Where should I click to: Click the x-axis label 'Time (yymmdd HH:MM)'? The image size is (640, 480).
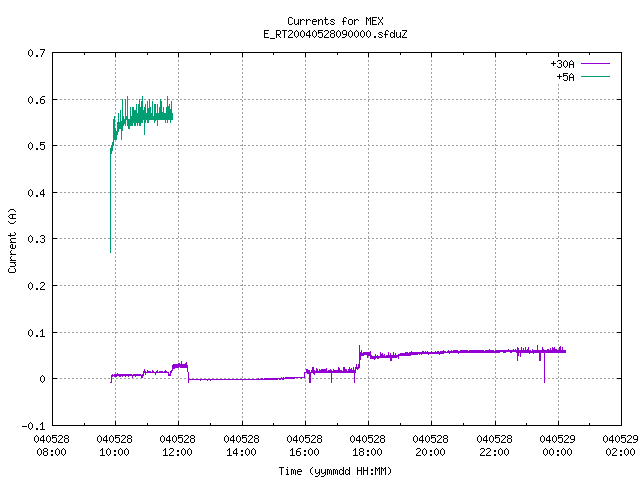click(335, 471)
